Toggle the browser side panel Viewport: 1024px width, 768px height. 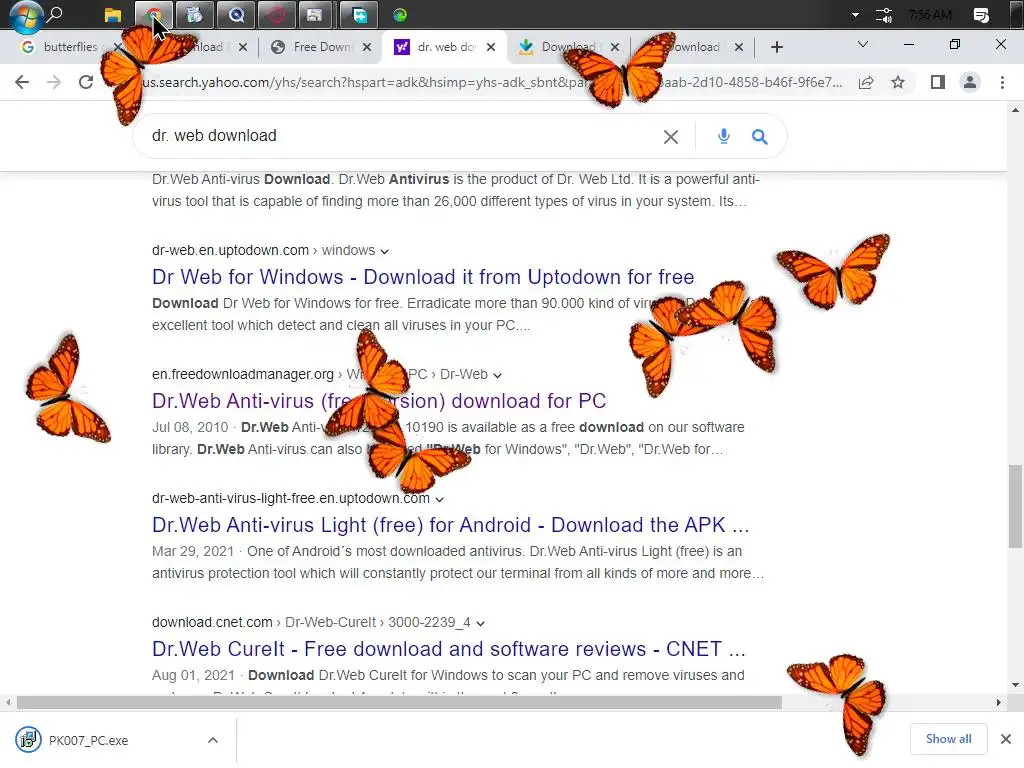[938, 82]
